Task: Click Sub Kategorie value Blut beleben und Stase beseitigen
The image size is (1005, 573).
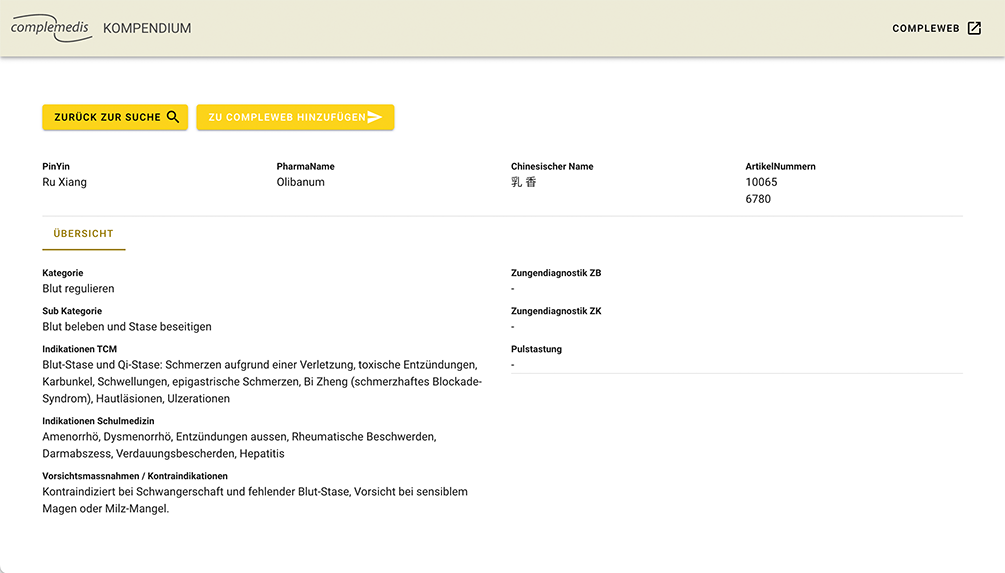Action: click(127, 327)
